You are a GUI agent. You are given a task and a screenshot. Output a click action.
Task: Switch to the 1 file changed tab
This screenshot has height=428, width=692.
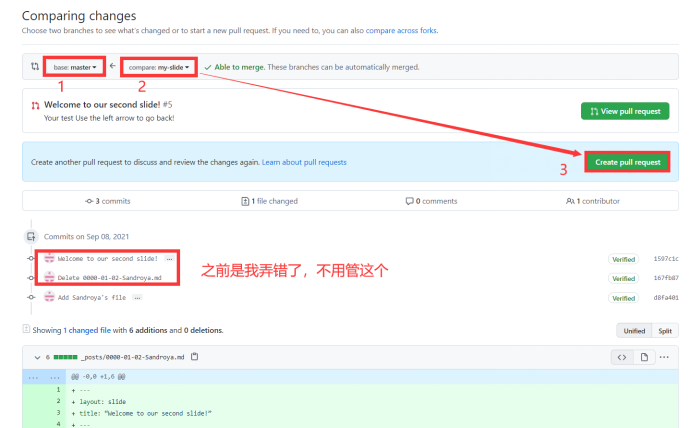270,201
